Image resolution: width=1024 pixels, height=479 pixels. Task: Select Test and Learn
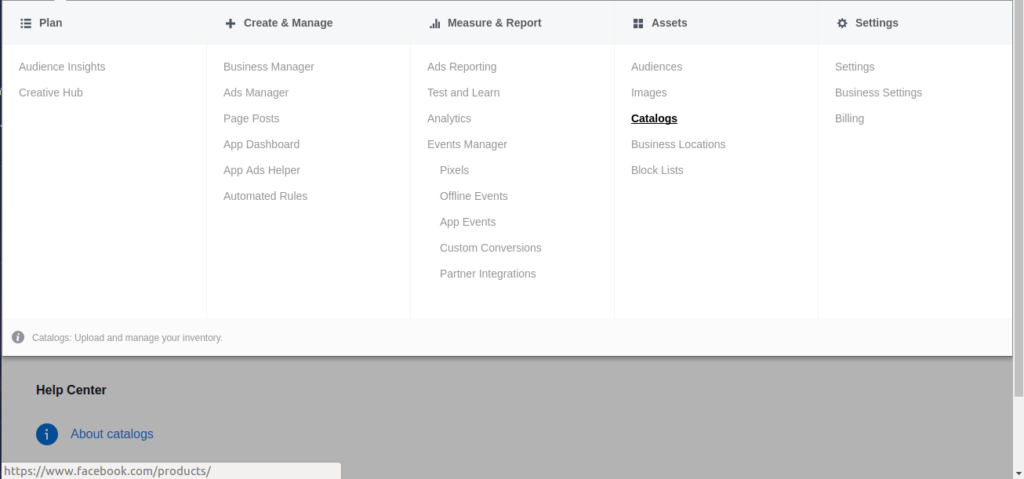(464, 93)
